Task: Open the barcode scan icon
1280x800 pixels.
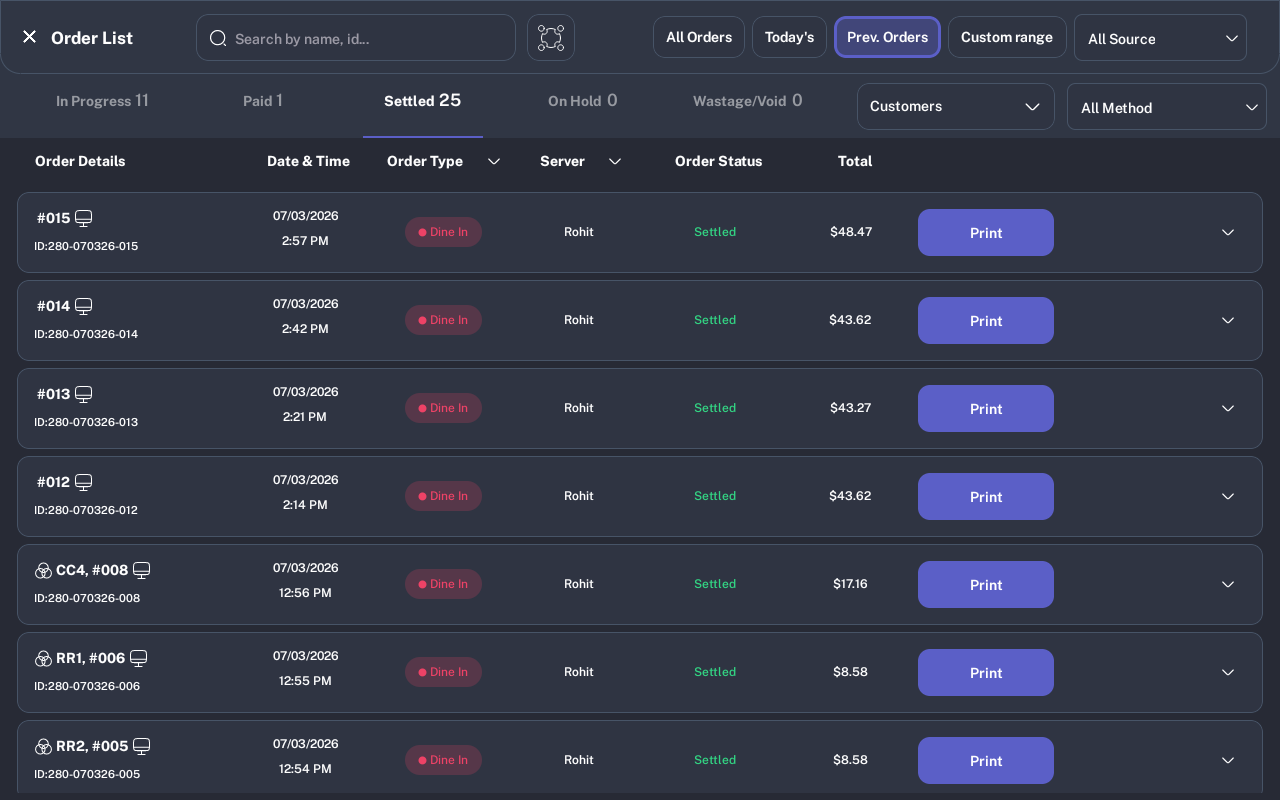Action: (551, 38)
